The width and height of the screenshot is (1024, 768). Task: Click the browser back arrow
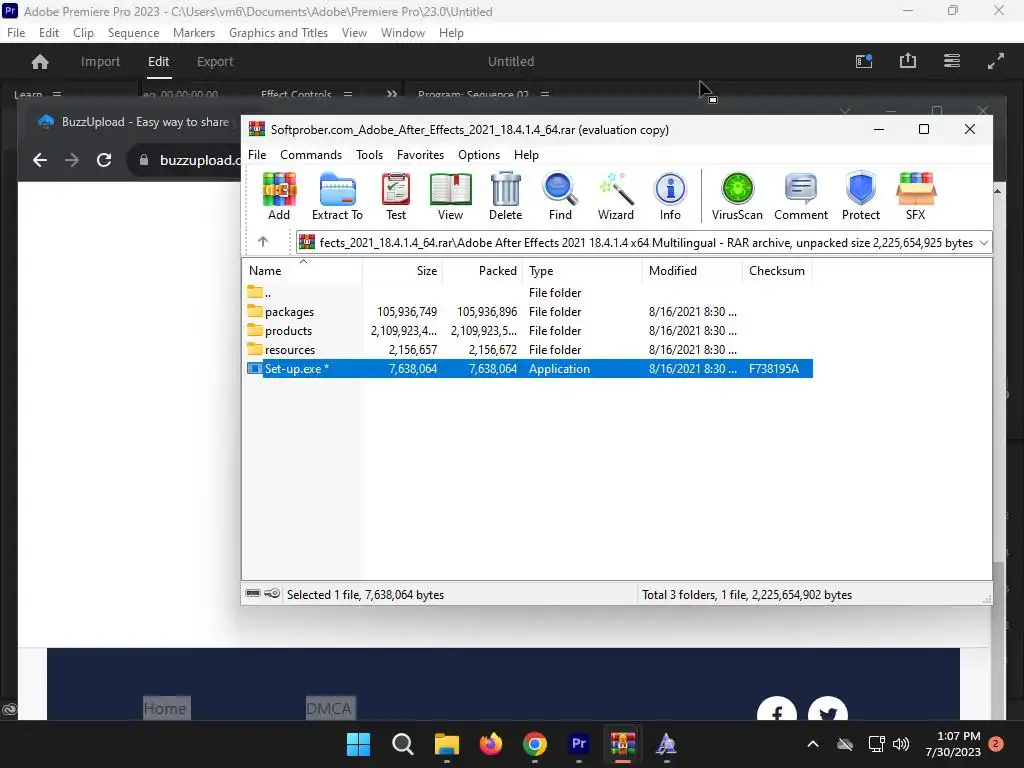(40, 160)
